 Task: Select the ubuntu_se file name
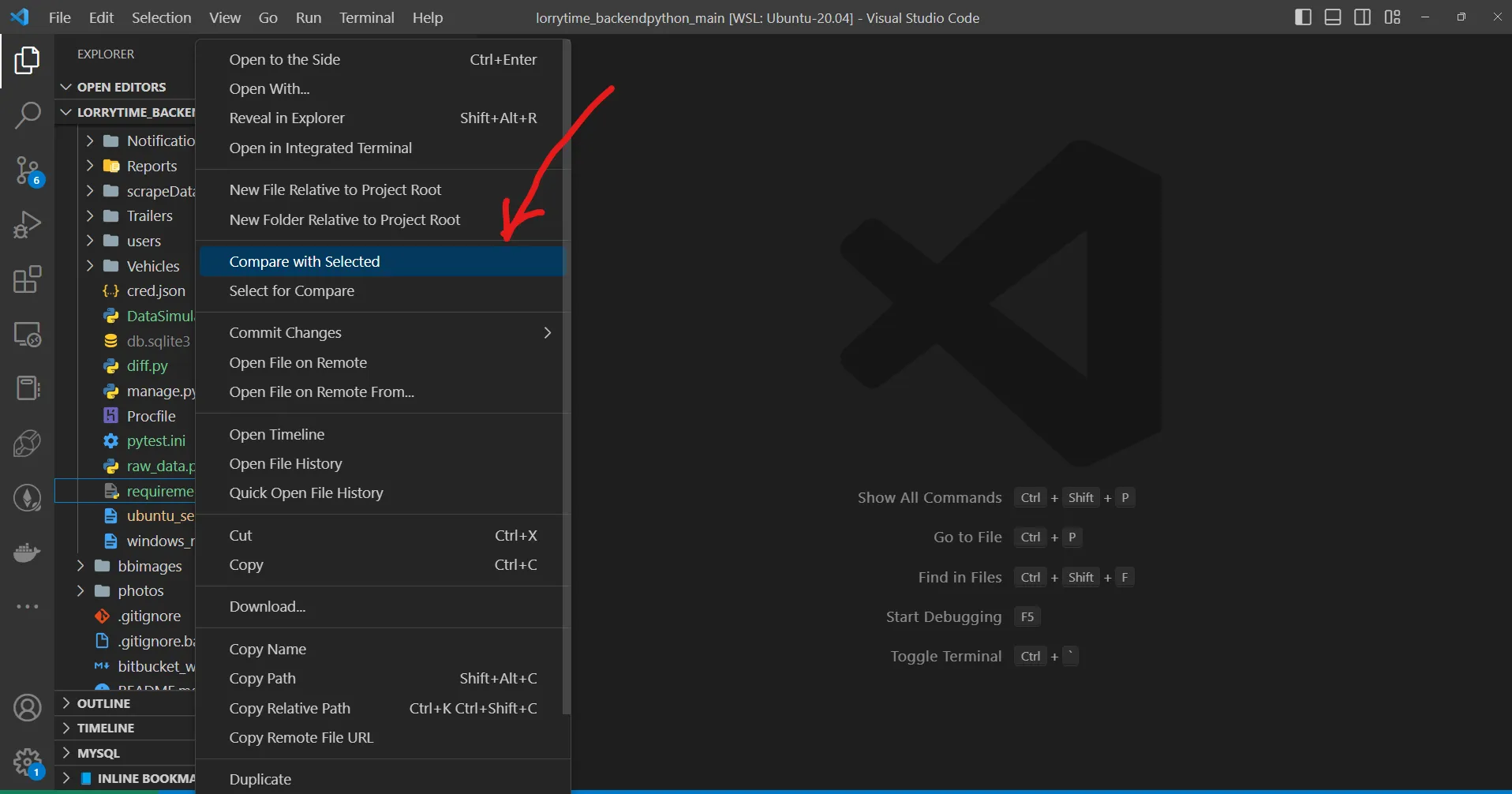160,516
